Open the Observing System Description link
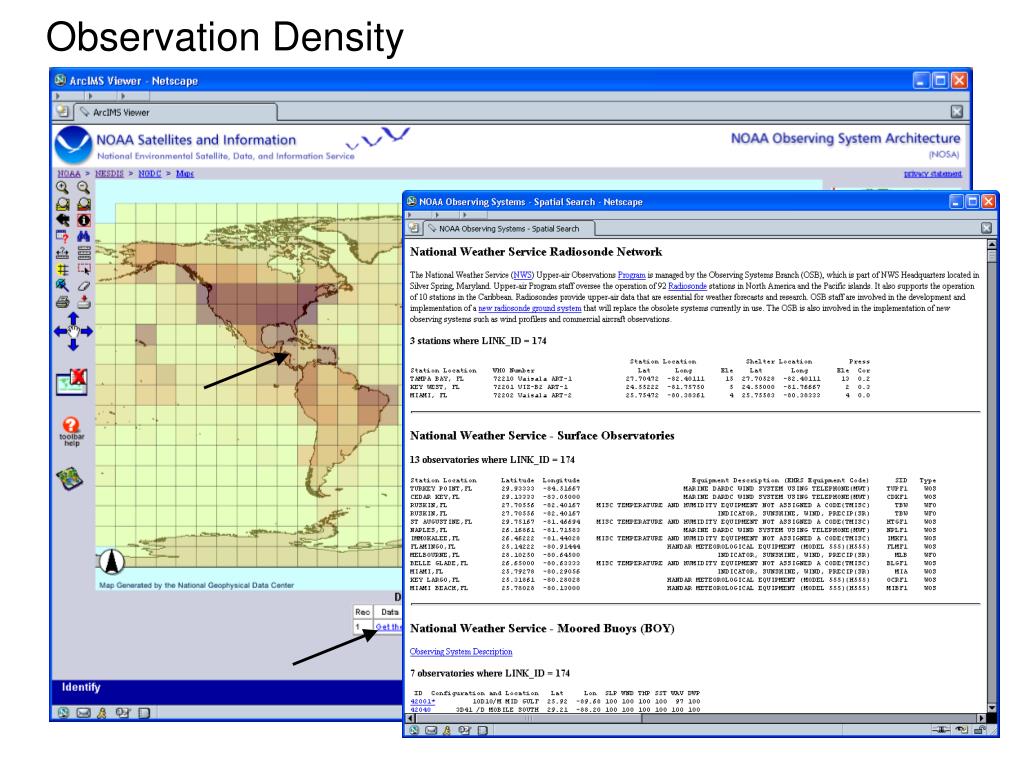This screenshot has height=768, width=1024. tap(461, 652)
